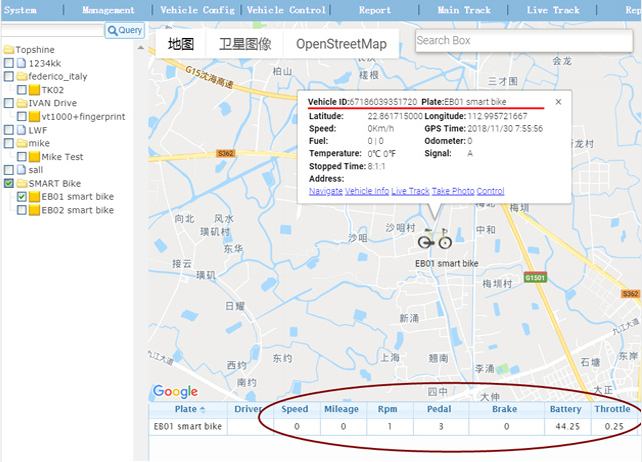Open the Take Photo link
This screenshot has height=462, width=642.
(x=453, y=191)
